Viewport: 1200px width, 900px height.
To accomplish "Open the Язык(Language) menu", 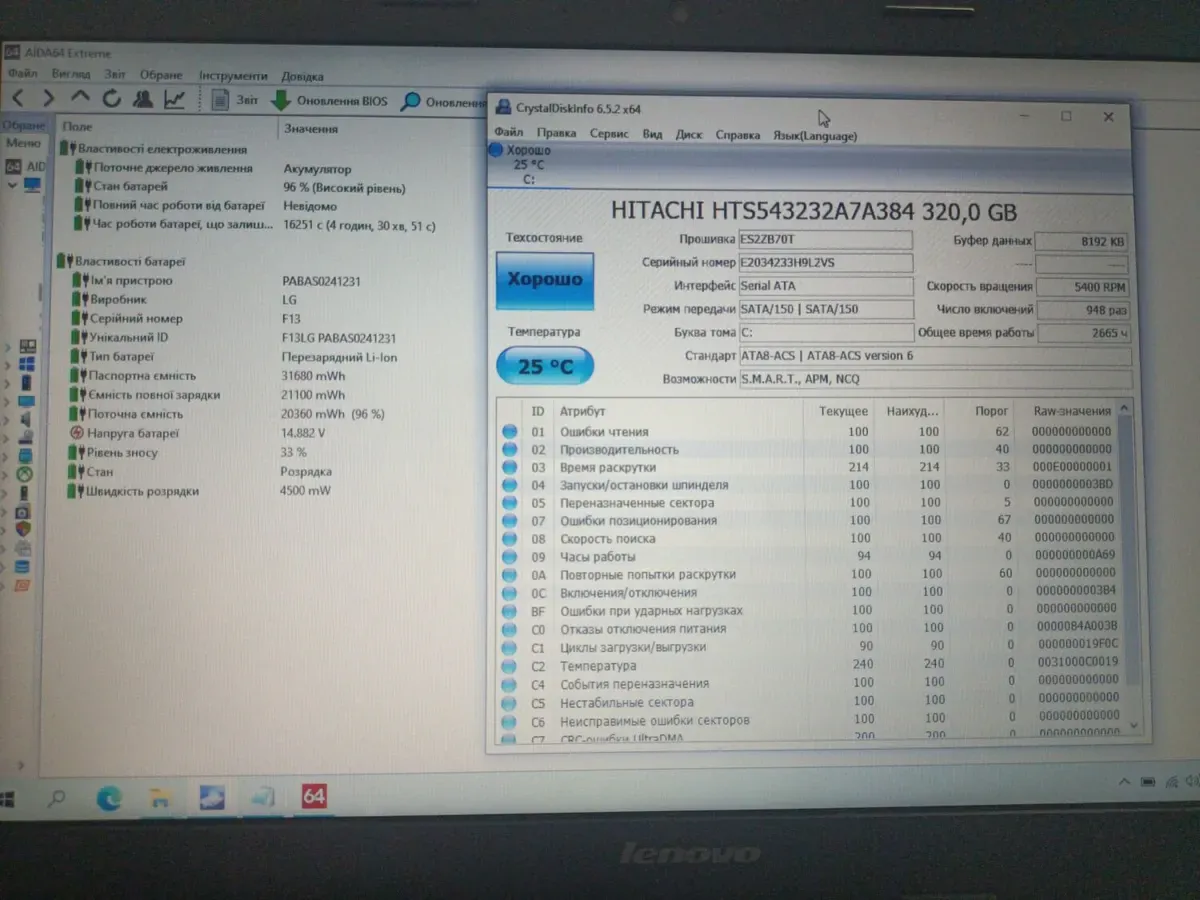I will click(x=814, y=135).
